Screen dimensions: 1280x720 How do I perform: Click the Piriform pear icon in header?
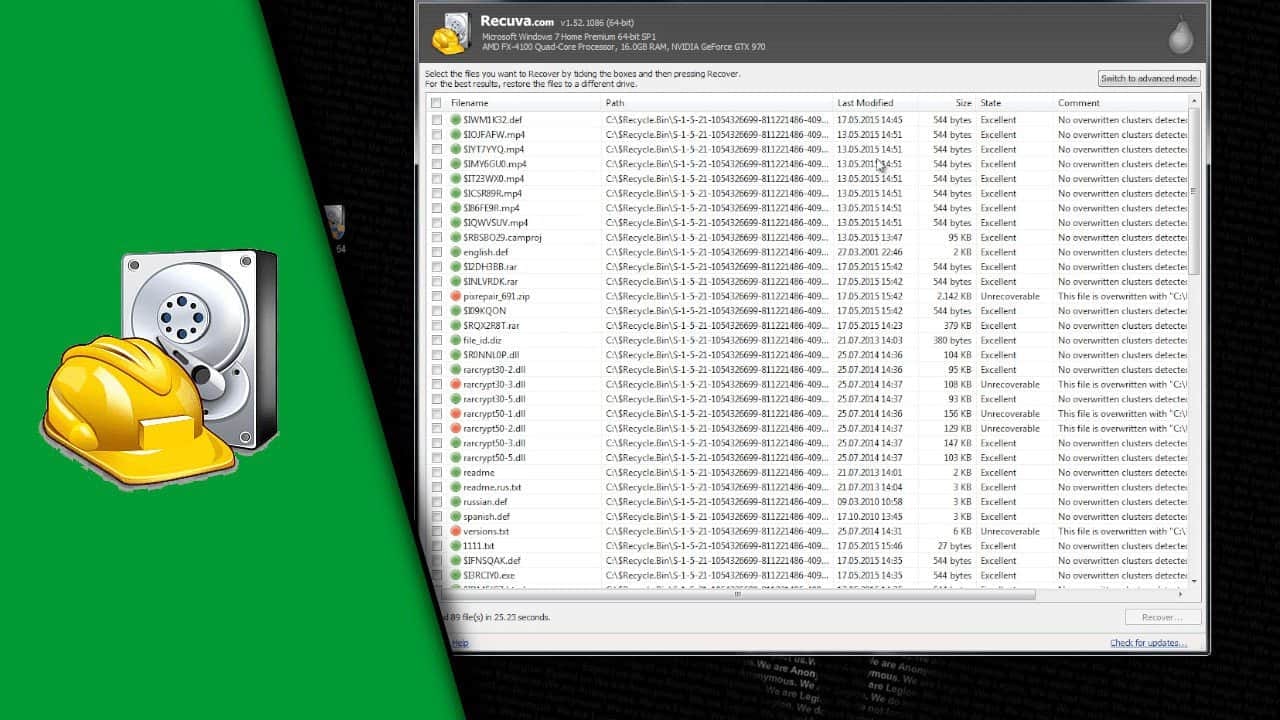point(1181,35)
